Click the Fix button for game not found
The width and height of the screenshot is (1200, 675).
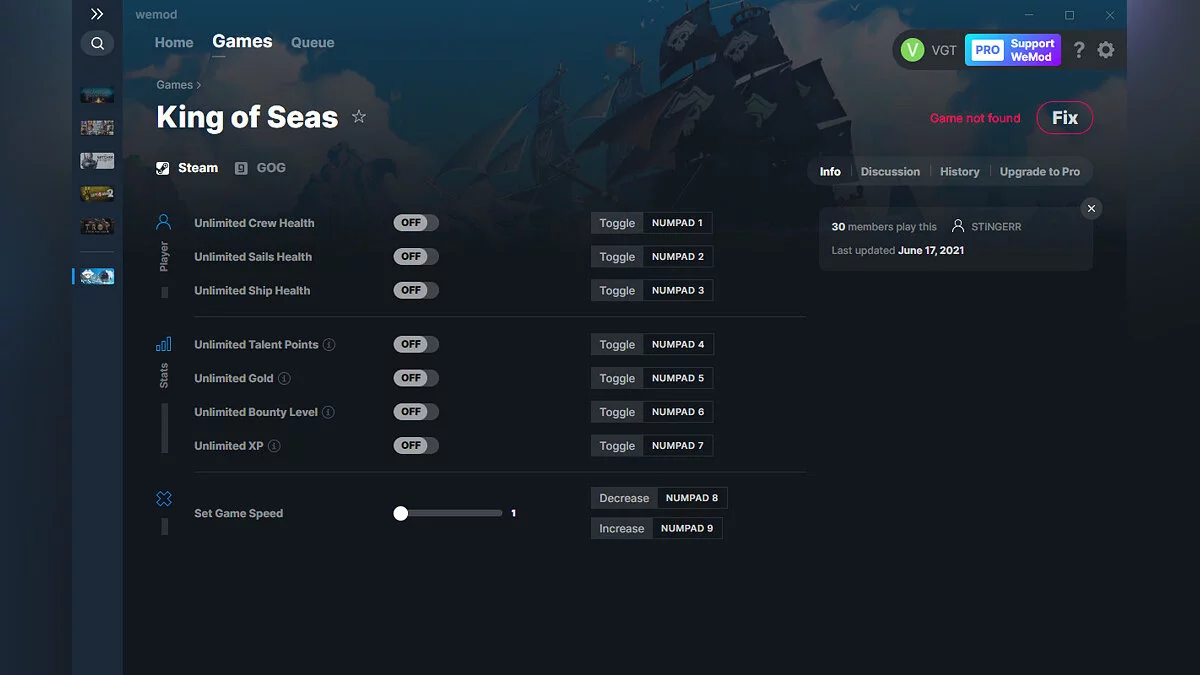(1064, 117)
